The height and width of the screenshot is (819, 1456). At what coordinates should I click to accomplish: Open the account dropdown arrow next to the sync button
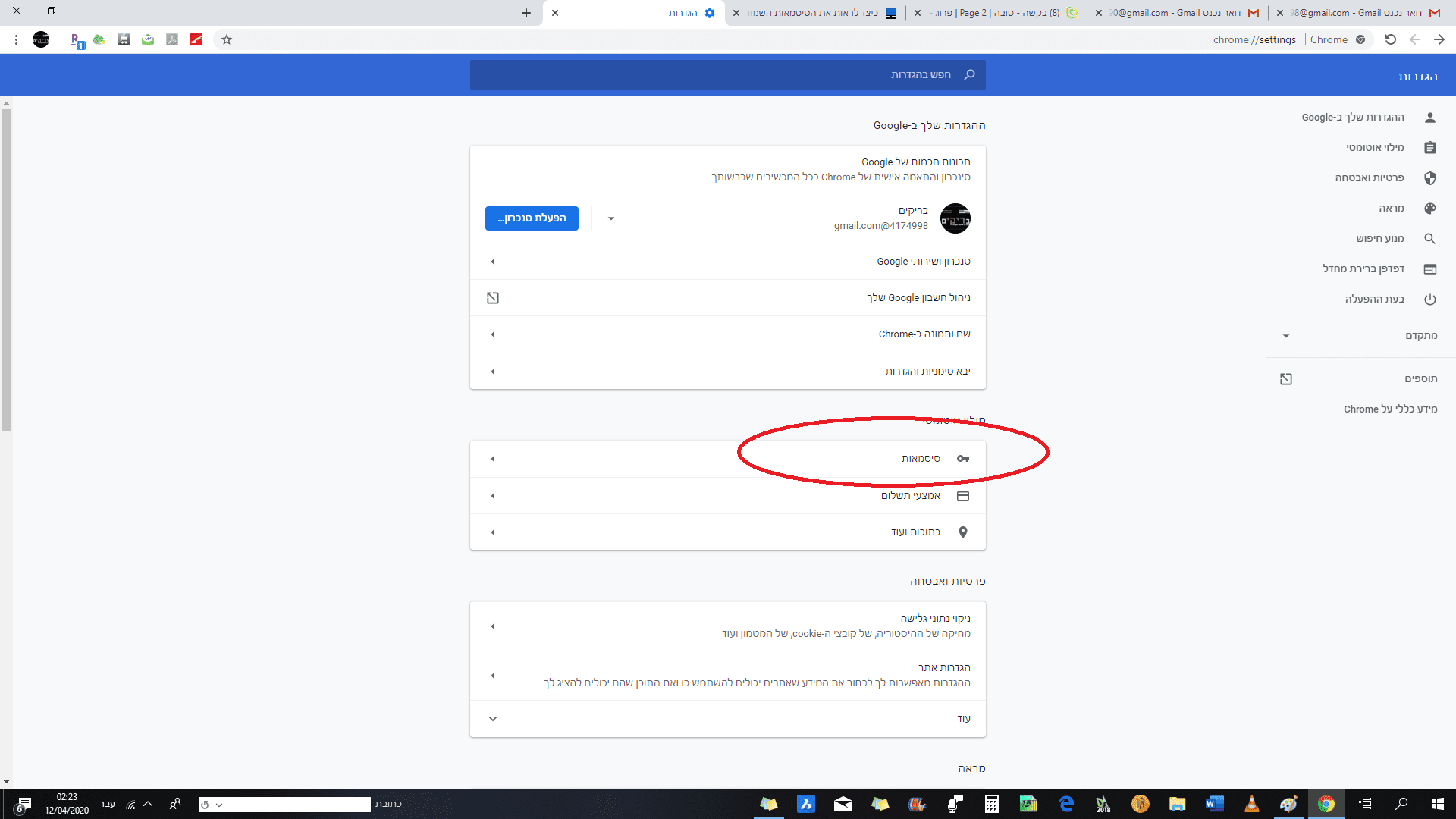coord(611,218)
